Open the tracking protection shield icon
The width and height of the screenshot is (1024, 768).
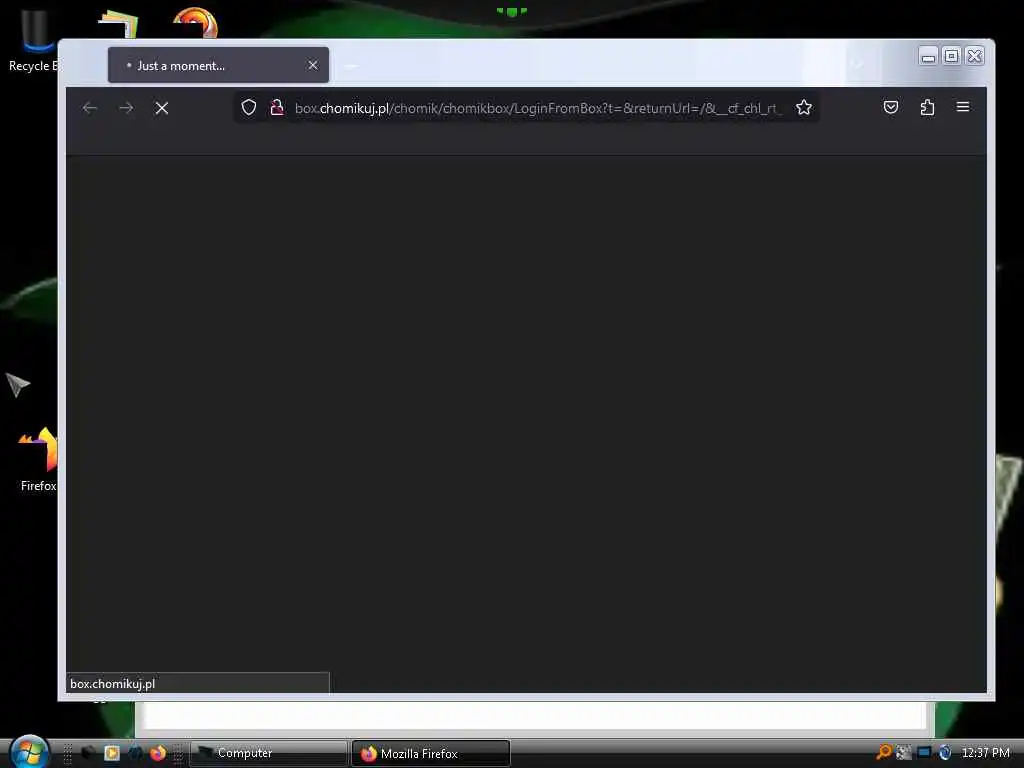coord(249,107)
